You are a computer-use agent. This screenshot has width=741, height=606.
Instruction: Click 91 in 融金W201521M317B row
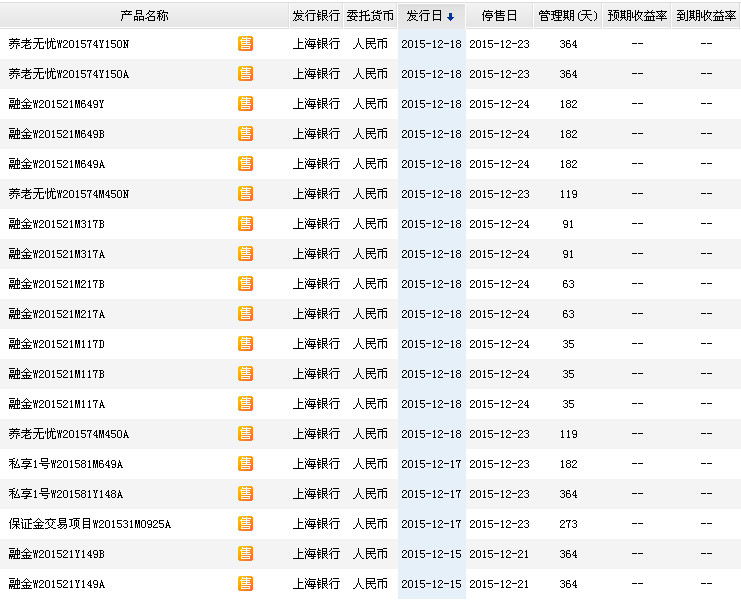coord(568,224)
